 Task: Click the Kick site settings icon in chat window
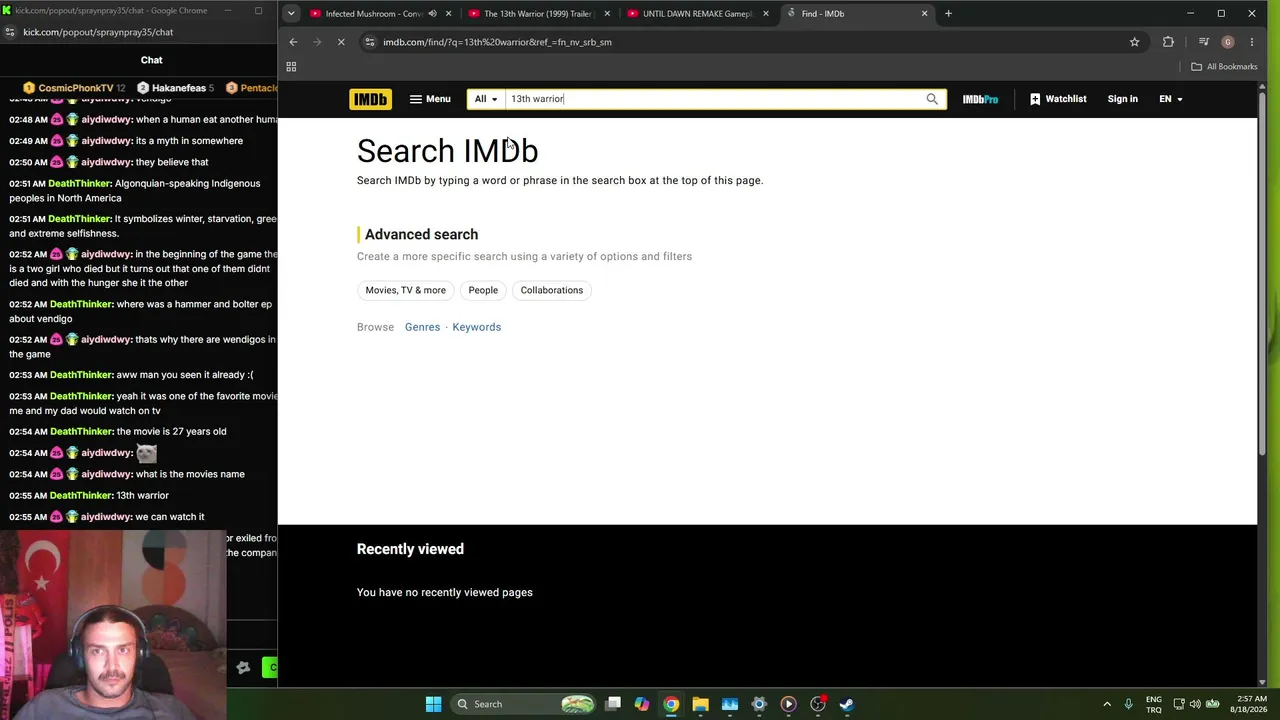10,32
